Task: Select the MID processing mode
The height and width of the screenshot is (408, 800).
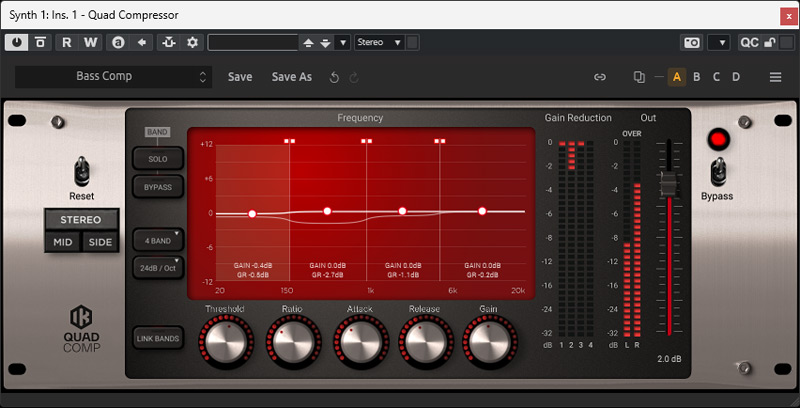Action: (62, 242)
